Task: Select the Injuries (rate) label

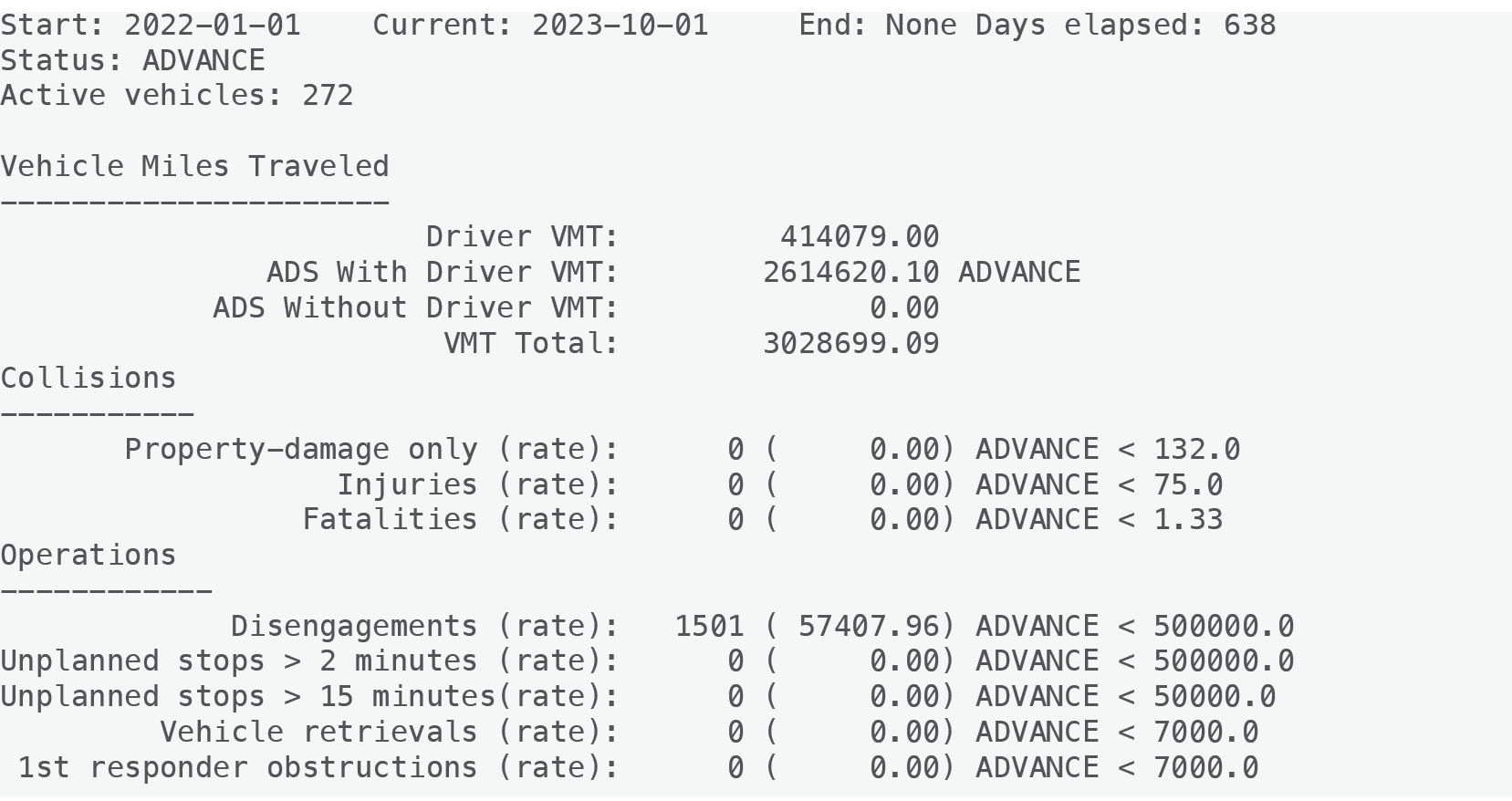Action: click(478, 484)
